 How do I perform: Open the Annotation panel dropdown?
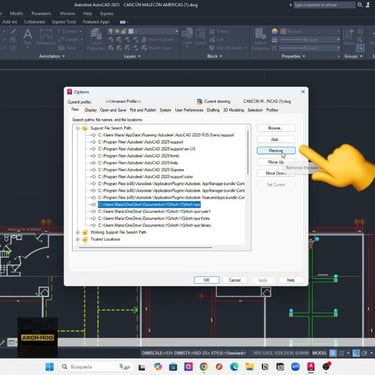52,56
